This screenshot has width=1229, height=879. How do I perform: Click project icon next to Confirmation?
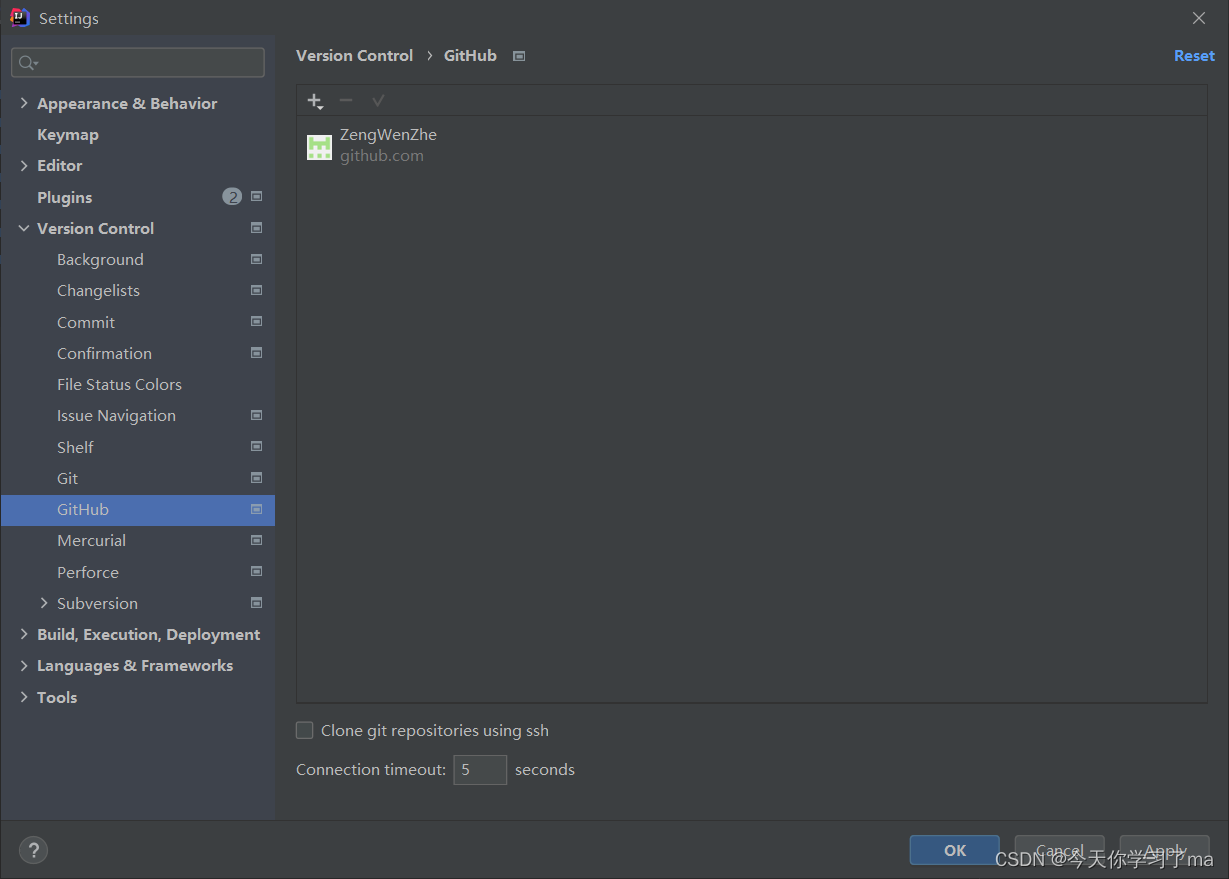pos(257,353)
